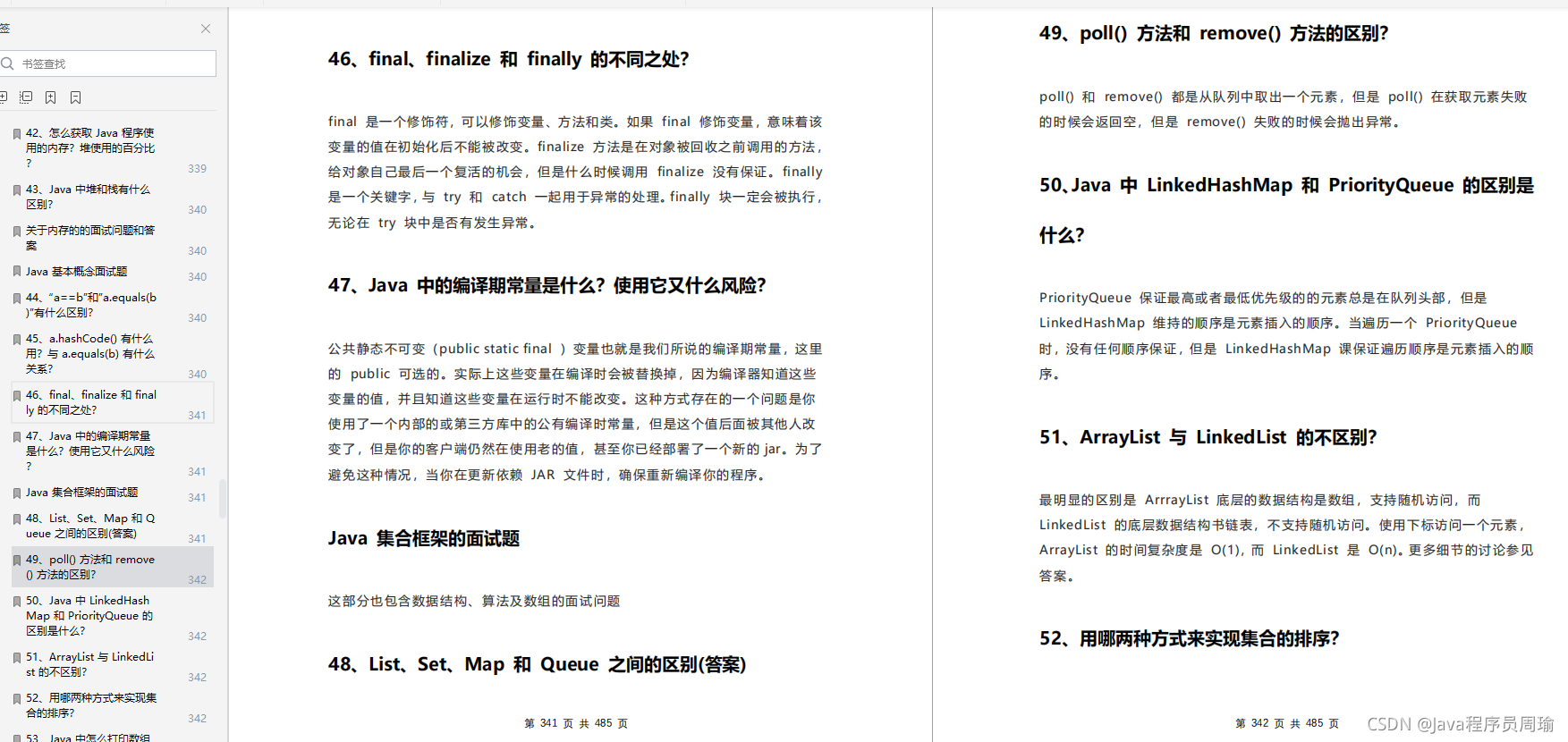
Task: Click the magnifier icon in bookmark search
Action: point(7,63)
